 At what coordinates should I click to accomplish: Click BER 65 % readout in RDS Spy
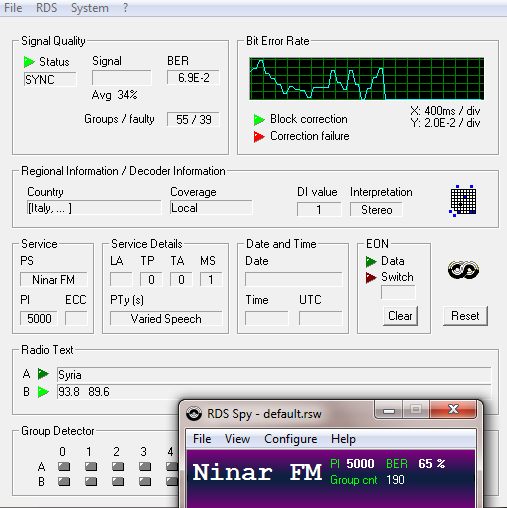415,464
